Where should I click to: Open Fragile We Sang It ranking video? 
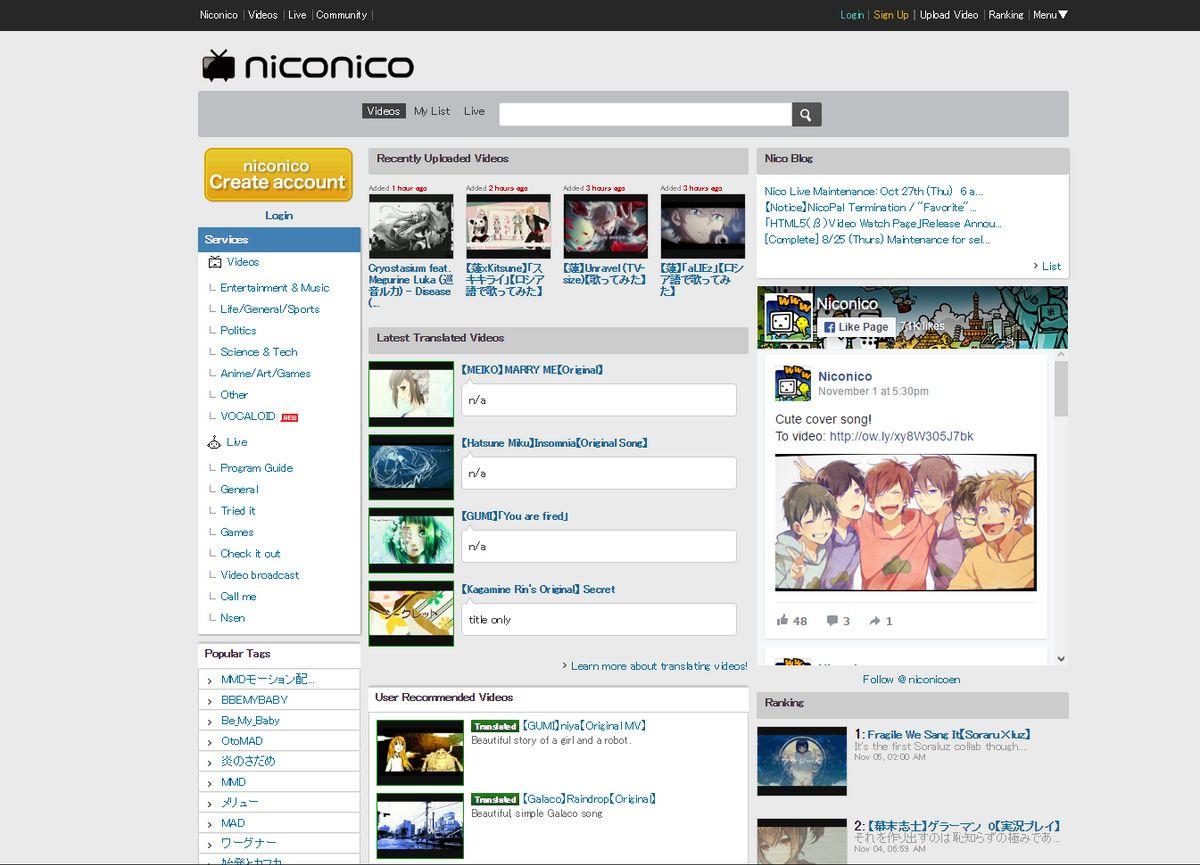pos(949,734)
